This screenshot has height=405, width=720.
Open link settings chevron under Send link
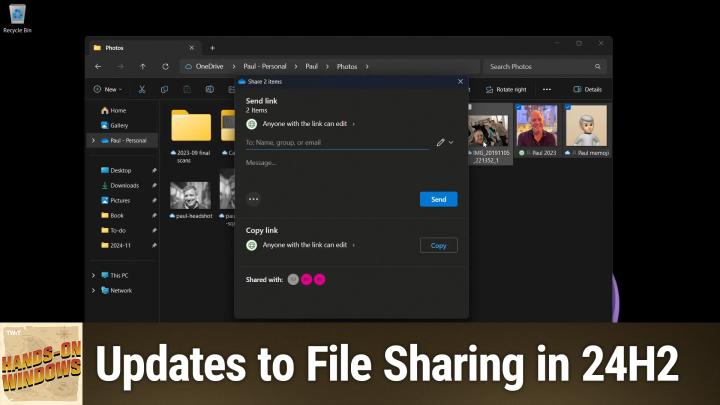coord(354,124)
